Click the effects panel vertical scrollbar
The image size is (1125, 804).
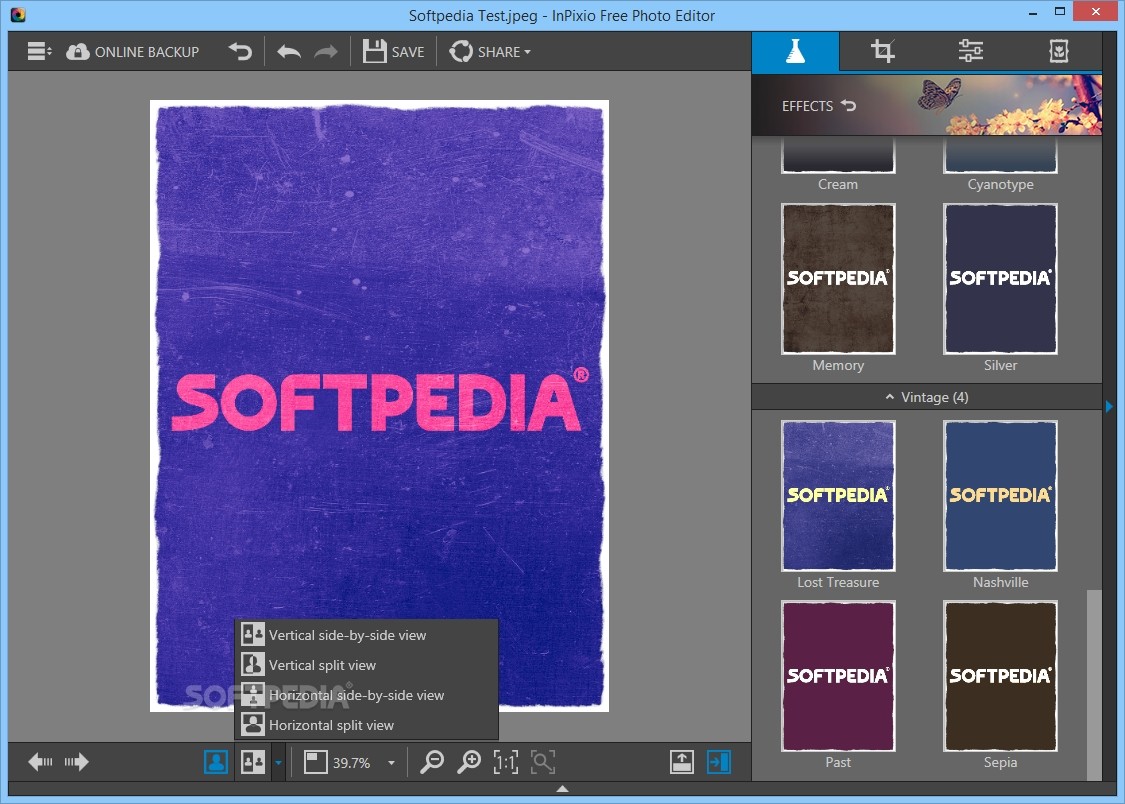(1093, 685)
